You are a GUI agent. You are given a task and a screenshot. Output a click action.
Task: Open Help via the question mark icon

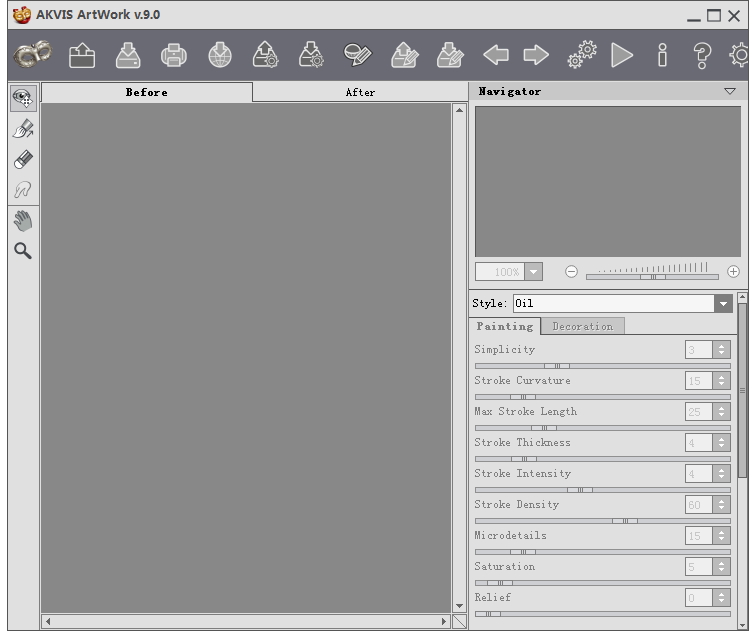tap(702, 55)
